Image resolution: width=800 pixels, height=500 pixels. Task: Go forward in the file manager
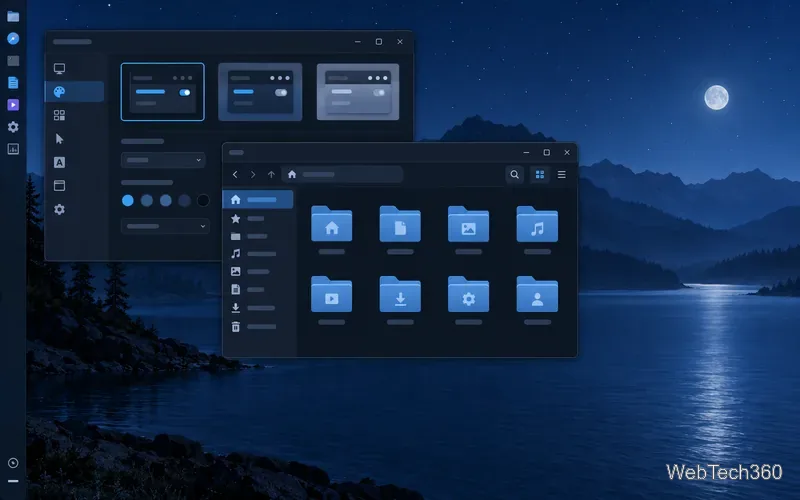coord(253,174)
